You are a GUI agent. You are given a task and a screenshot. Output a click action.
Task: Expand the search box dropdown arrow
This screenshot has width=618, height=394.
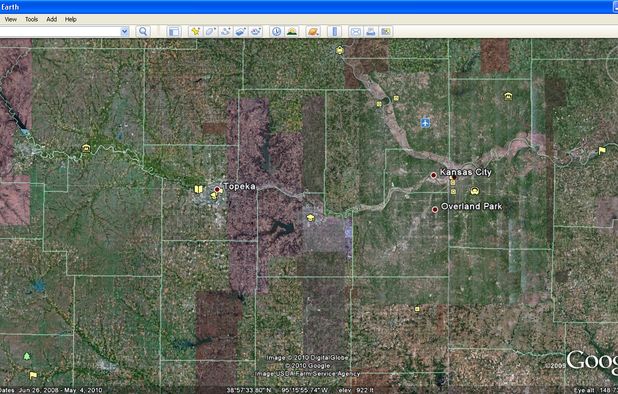coord(125,32)
